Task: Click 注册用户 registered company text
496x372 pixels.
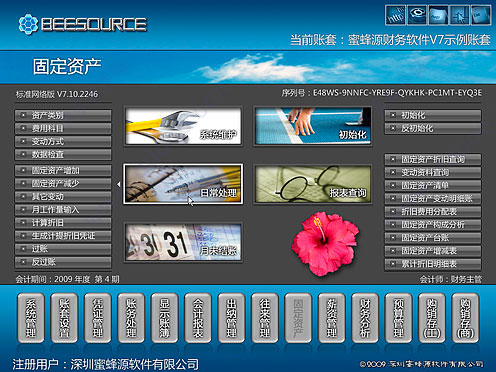Action: pos(106,364)
